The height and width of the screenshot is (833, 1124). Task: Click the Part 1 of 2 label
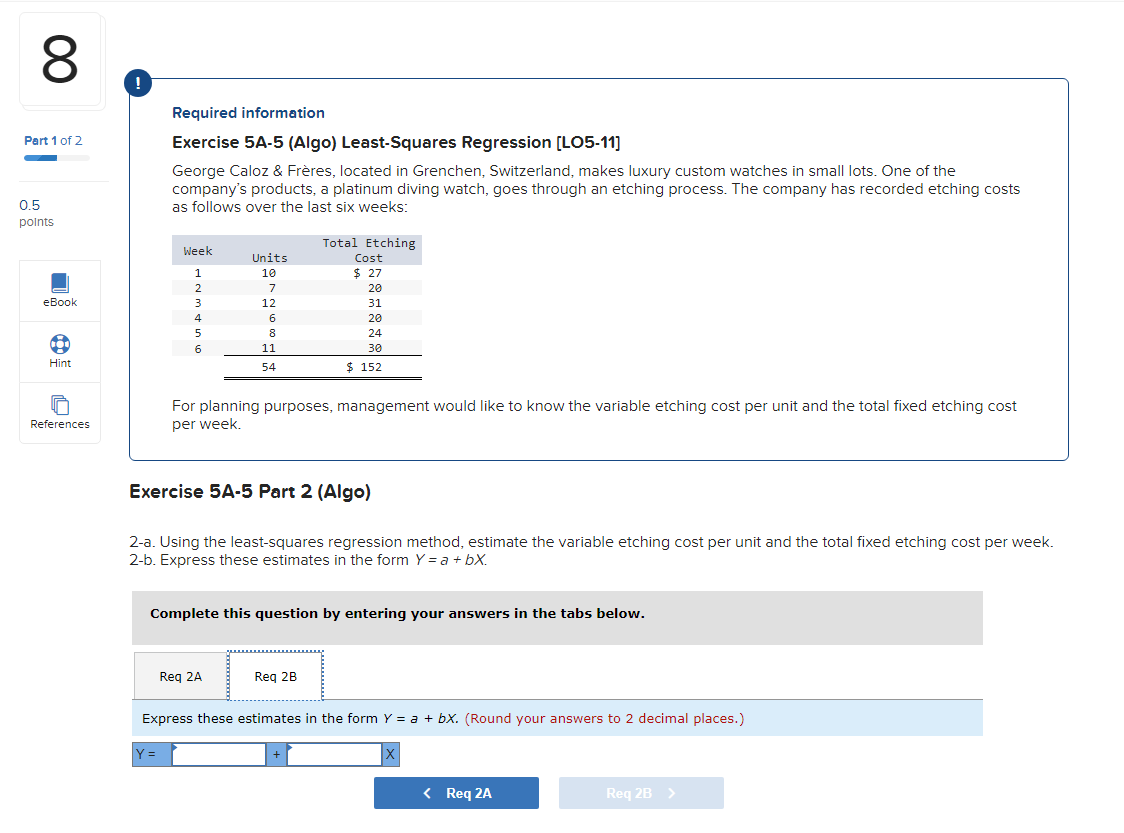(x=52, y=140)
